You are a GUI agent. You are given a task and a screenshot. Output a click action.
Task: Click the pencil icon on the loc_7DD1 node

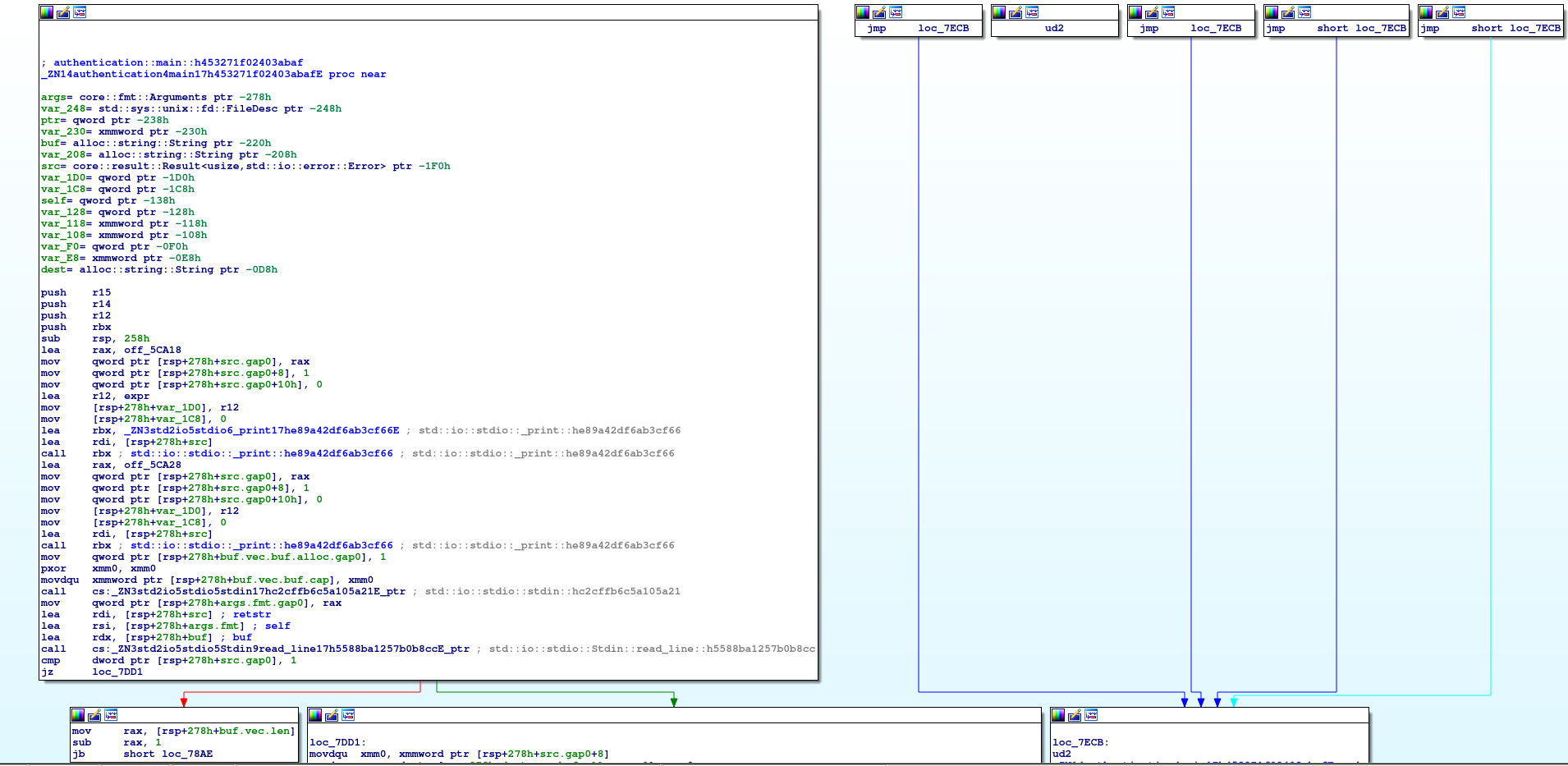331,714
